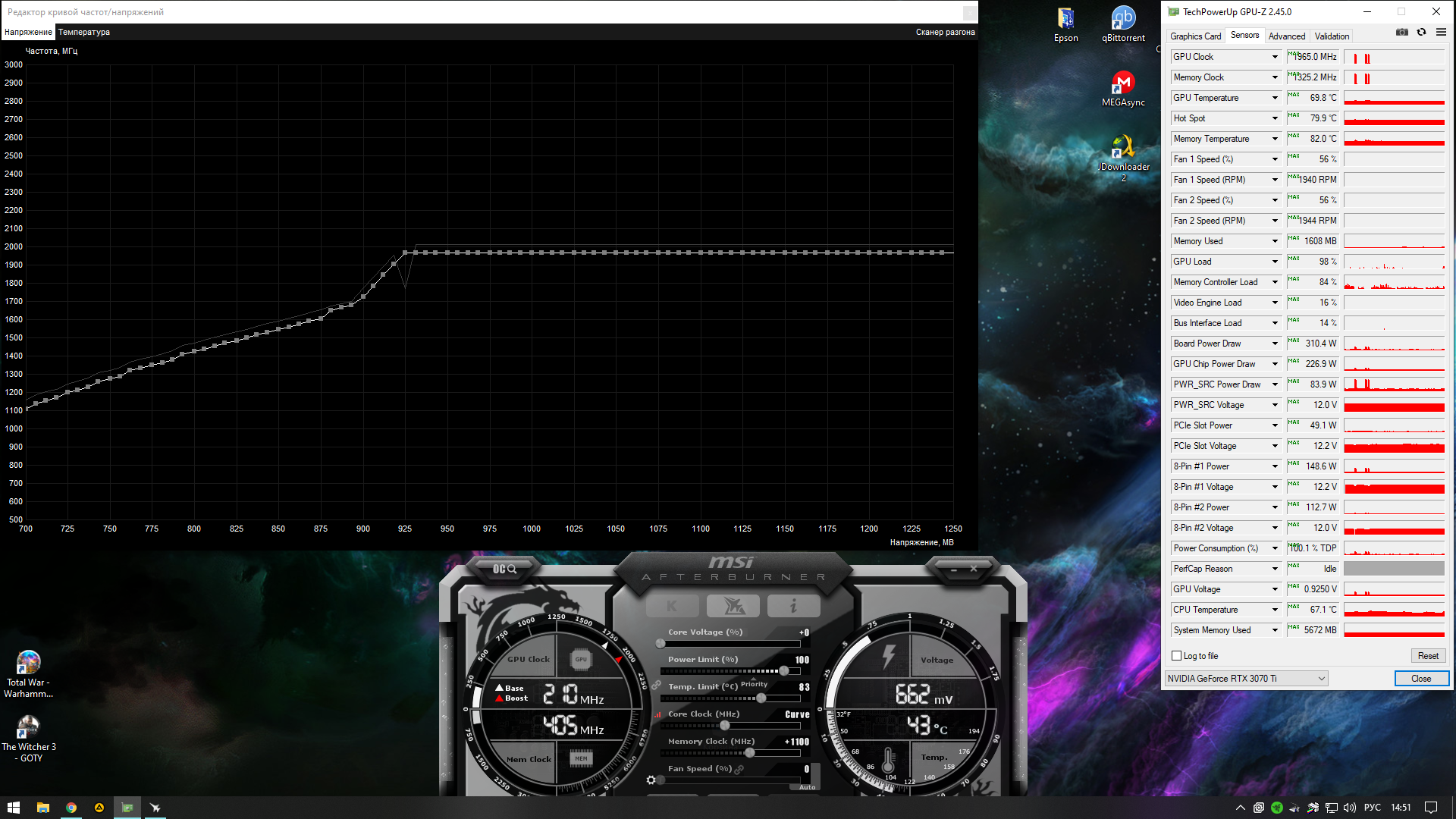Click the Power Limit slider handle

(x=784, y=671)
